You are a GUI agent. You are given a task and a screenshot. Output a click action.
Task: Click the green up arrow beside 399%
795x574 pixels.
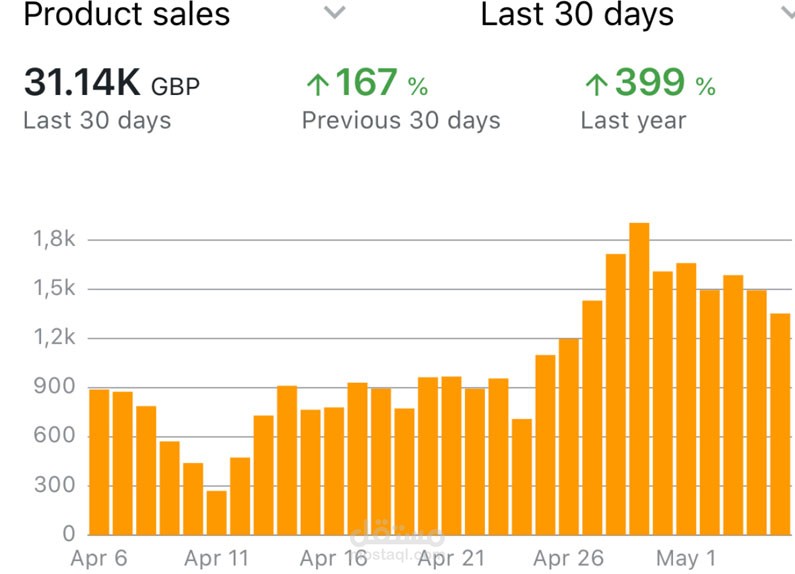[x=597, y=85]
